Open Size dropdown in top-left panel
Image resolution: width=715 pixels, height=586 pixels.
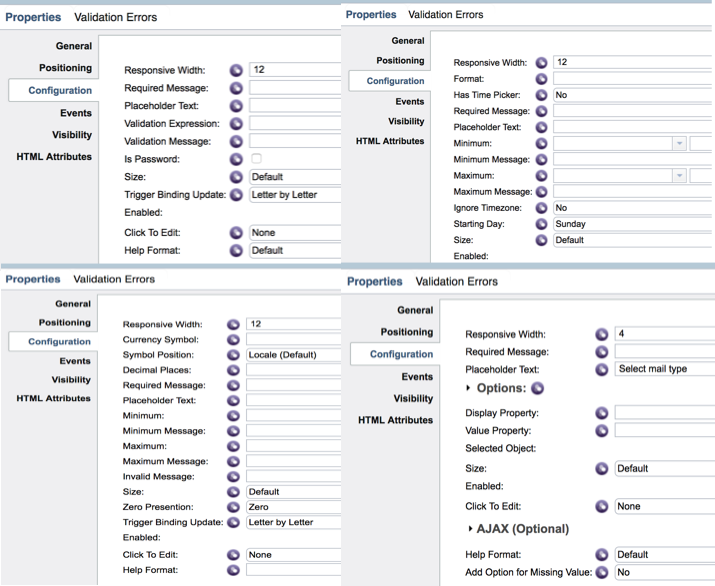295,177
